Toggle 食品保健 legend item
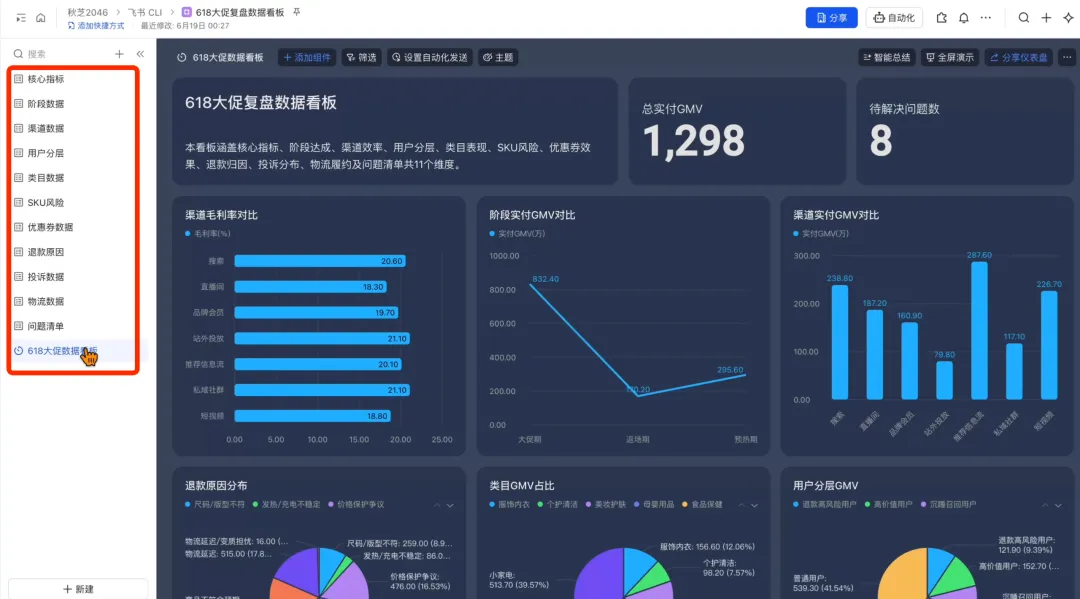The image size is (1080, 599). point(702,505)
